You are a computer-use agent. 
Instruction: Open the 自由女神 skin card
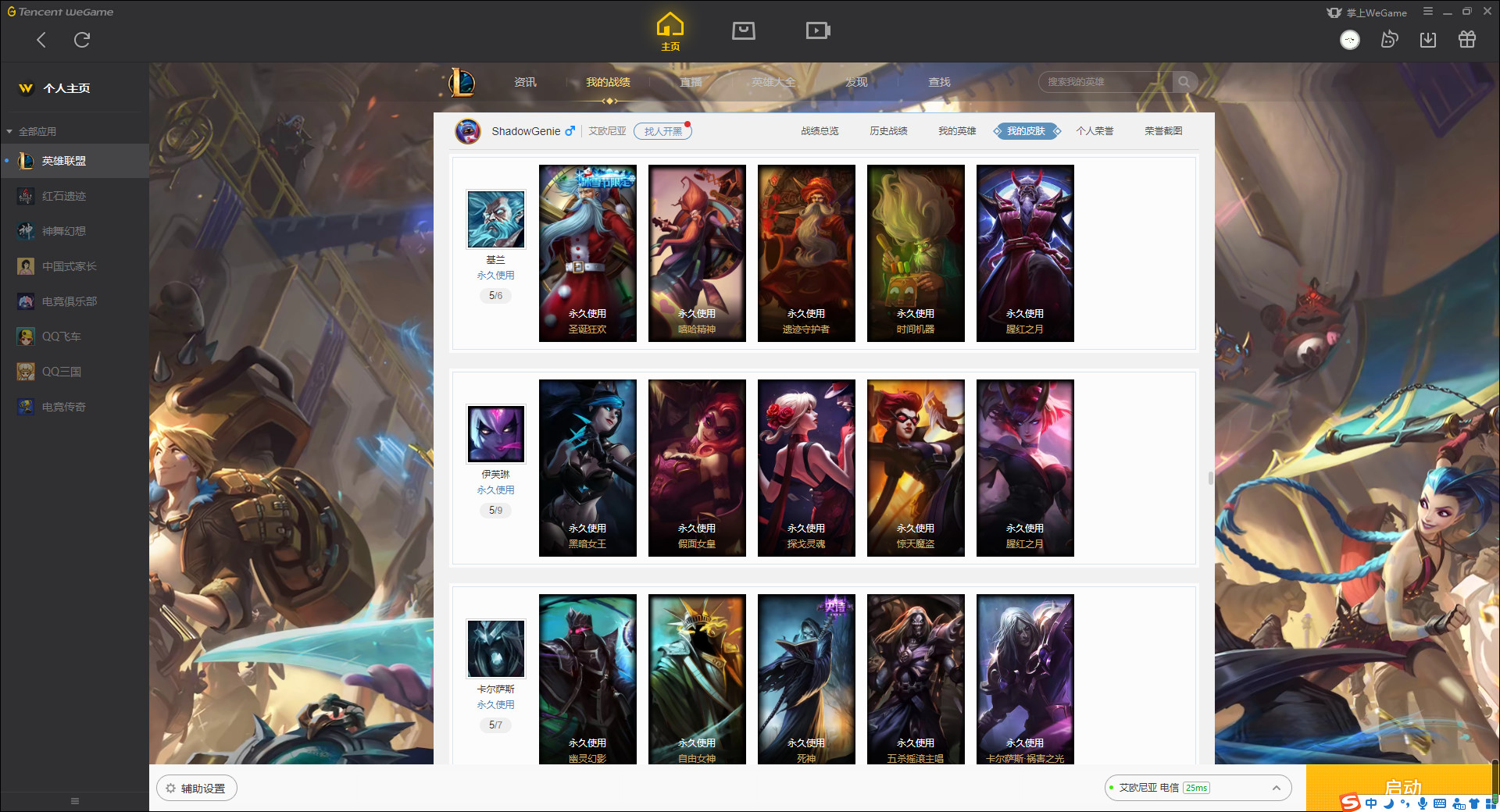(x=697, y=679)
